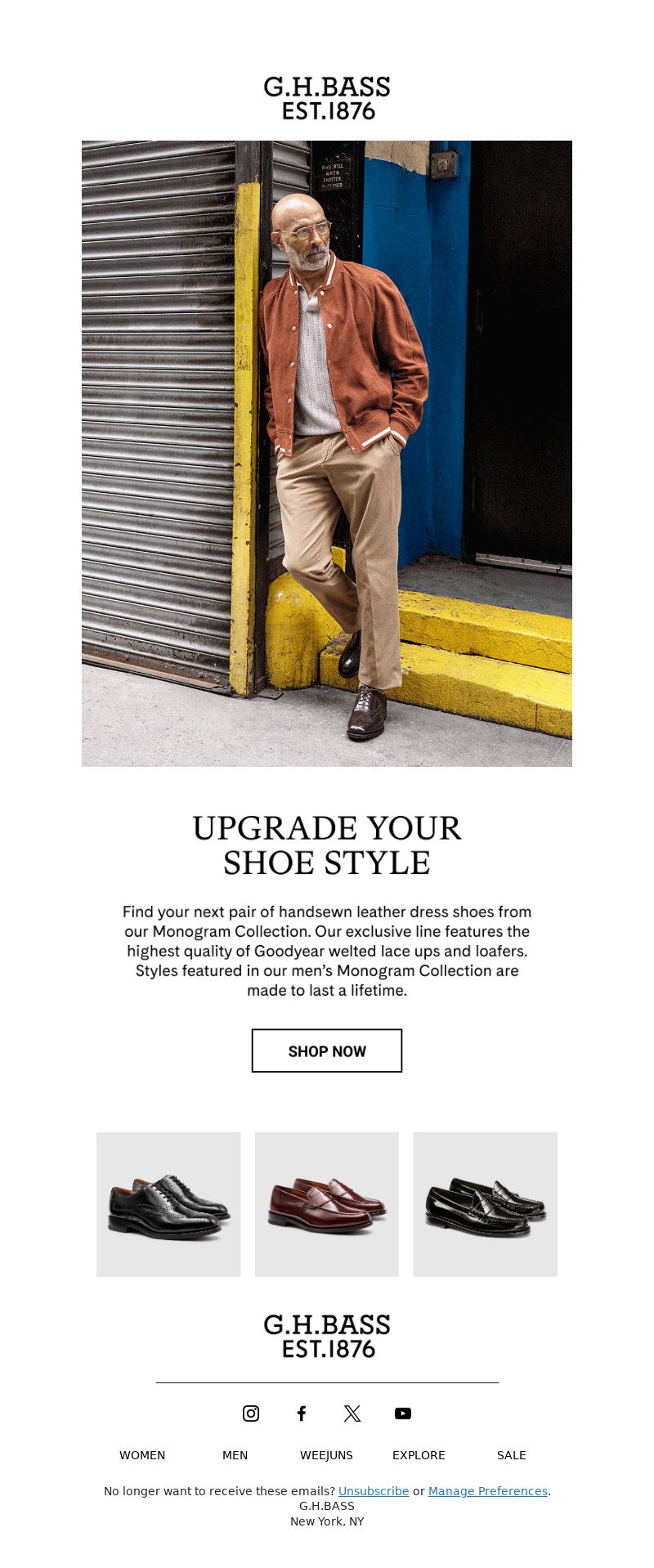This screenshot has height=1568, width=654.
Task: Click the SHOP NOW button
Action: click(327, 1051)
